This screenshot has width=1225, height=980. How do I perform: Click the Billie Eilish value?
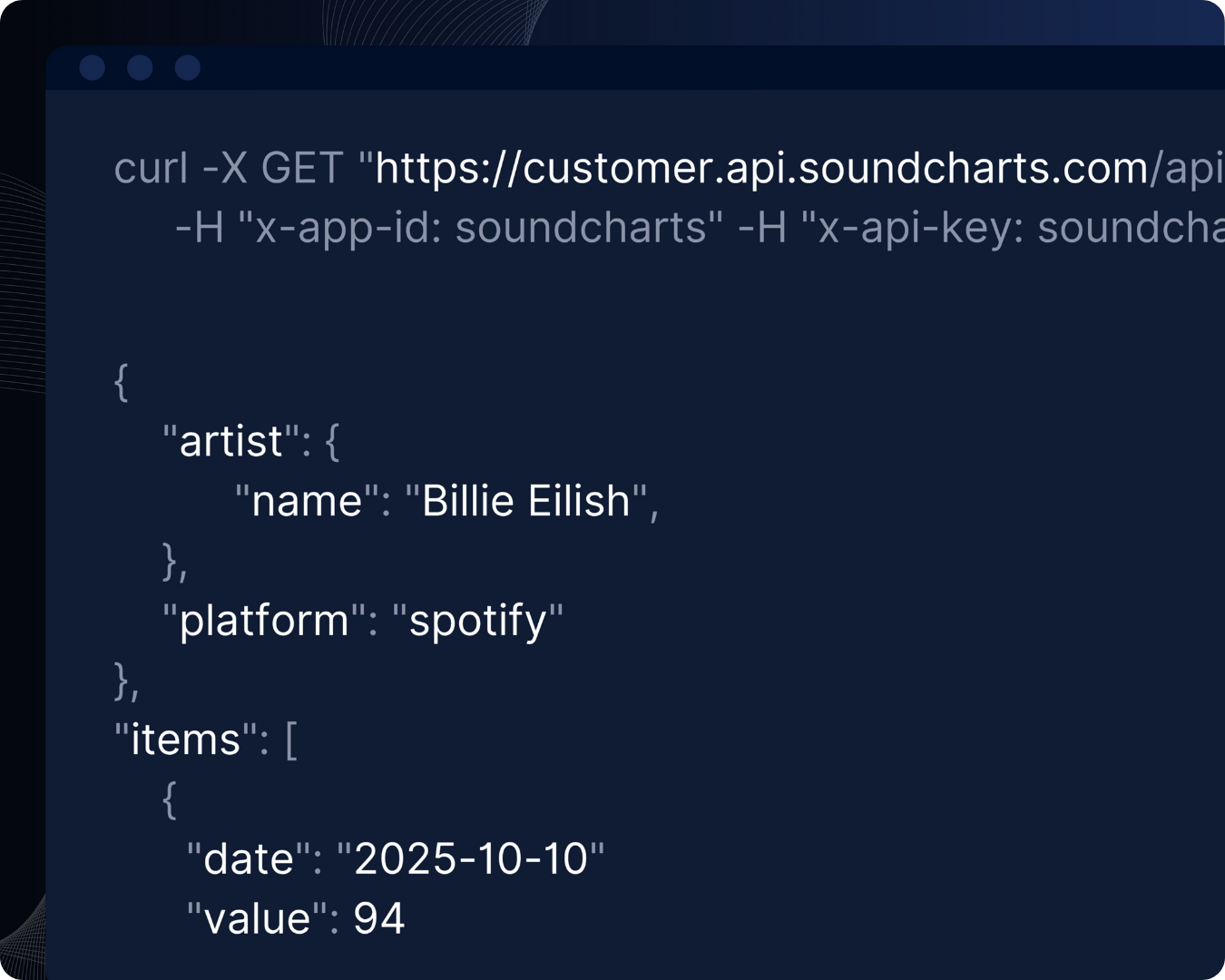tap(526, 501)
